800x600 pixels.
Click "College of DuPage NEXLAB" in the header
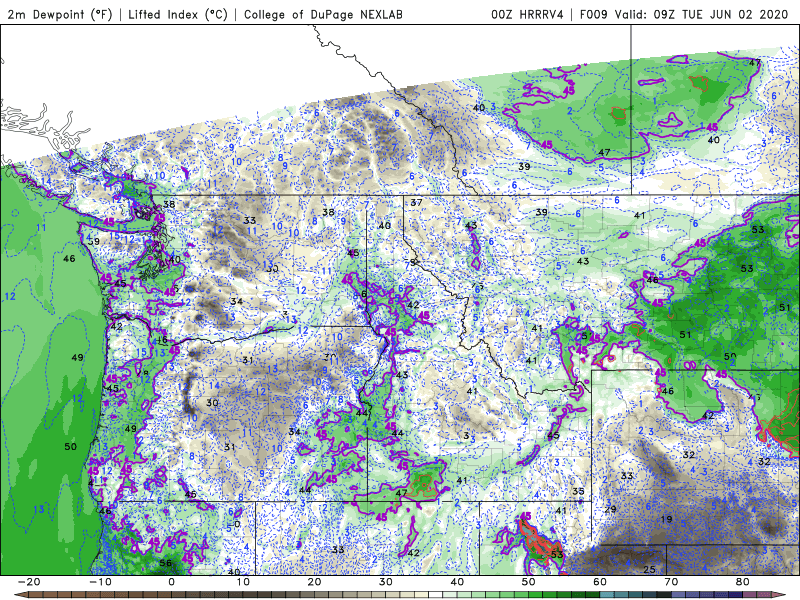323,14
